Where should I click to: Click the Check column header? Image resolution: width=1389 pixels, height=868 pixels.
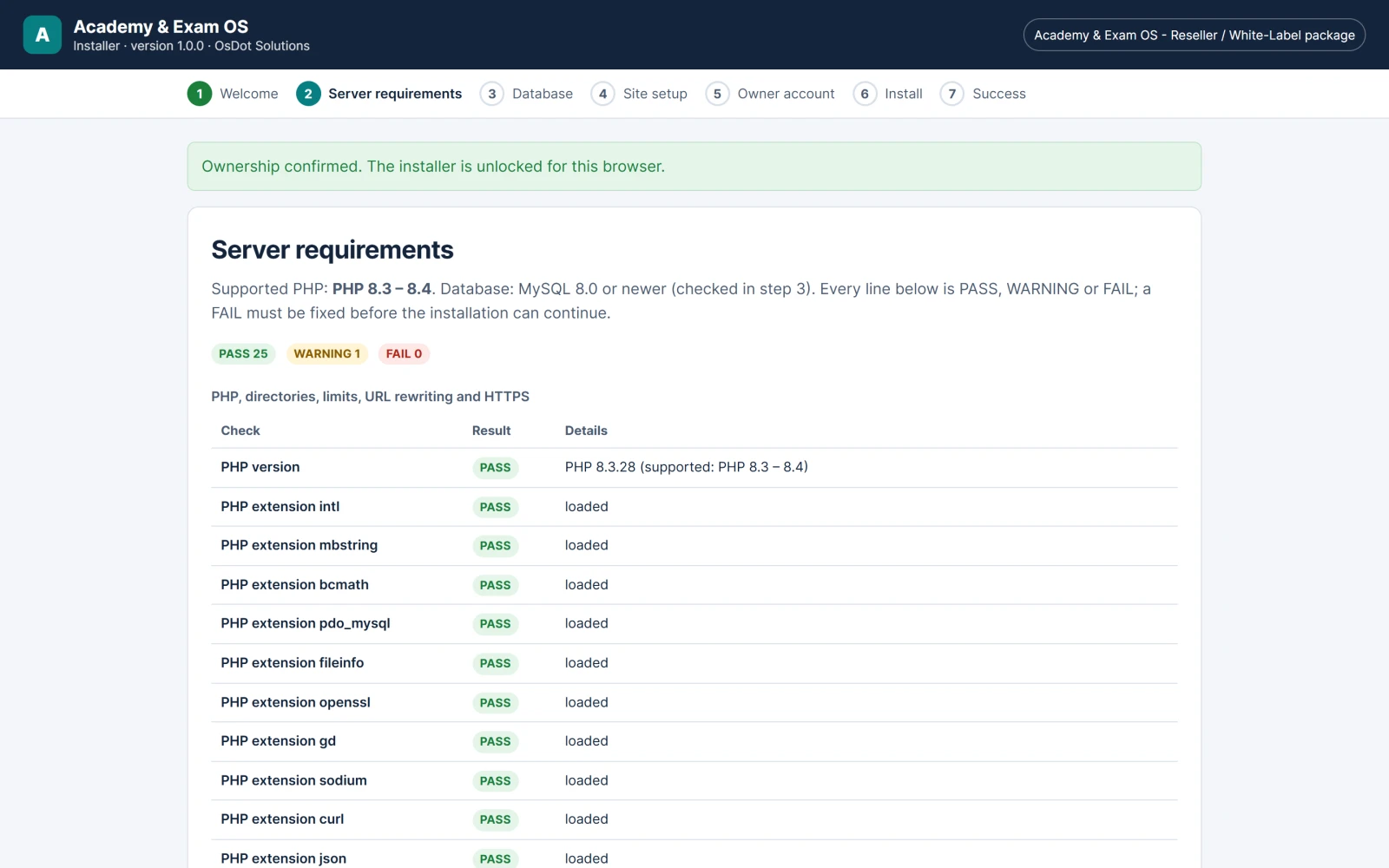(x=240, y=431)
